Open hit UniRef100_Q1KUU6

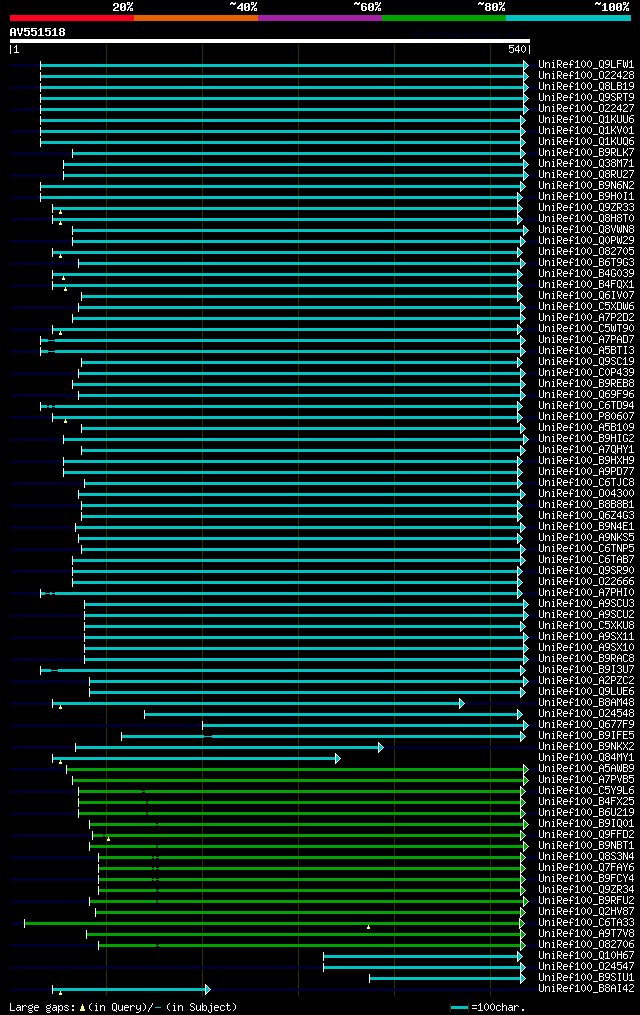click(586, 120)
